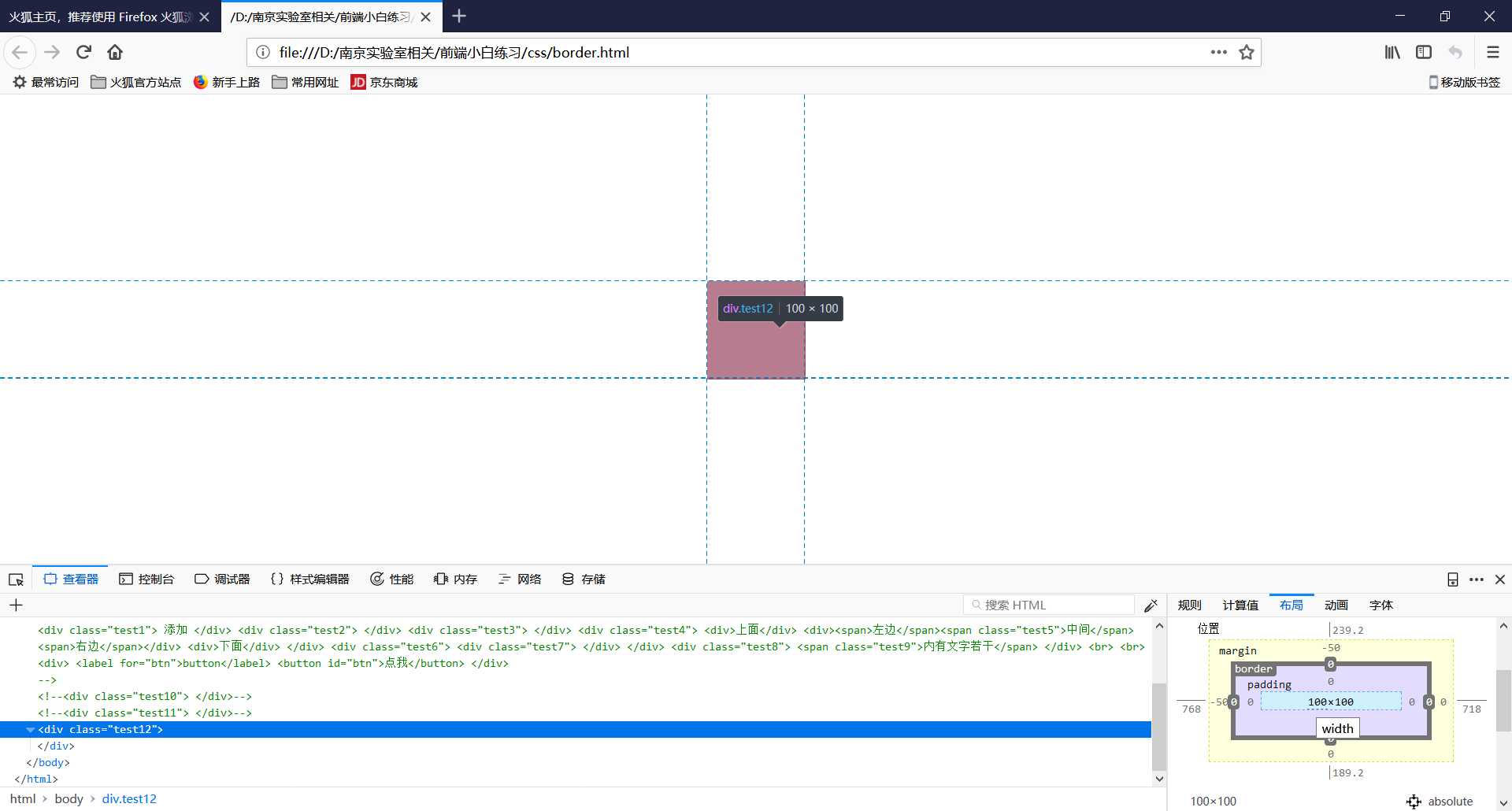
Task: Click the layout sidebar scroll down arrow
Action: click(1503, 804)
